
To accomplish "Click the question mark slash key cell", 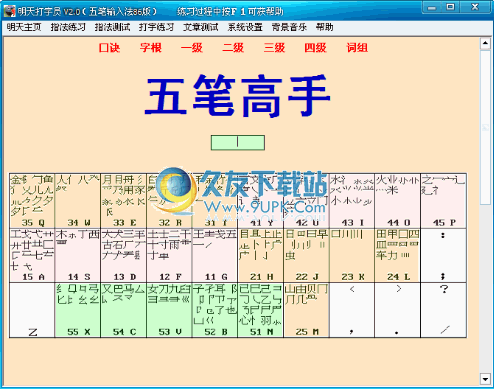I will point(443,310).
